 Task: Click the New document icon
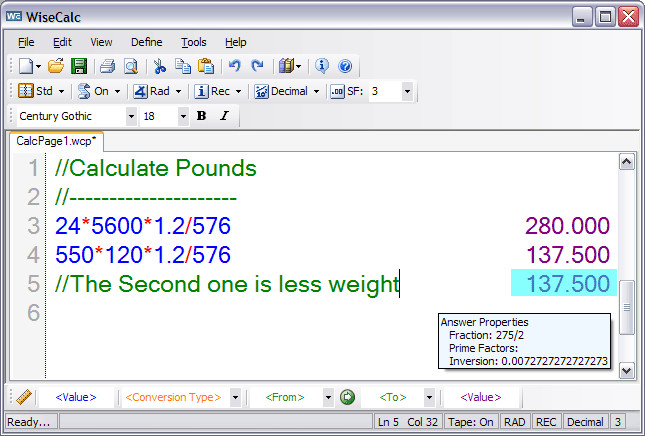click(x=26, y=66)
